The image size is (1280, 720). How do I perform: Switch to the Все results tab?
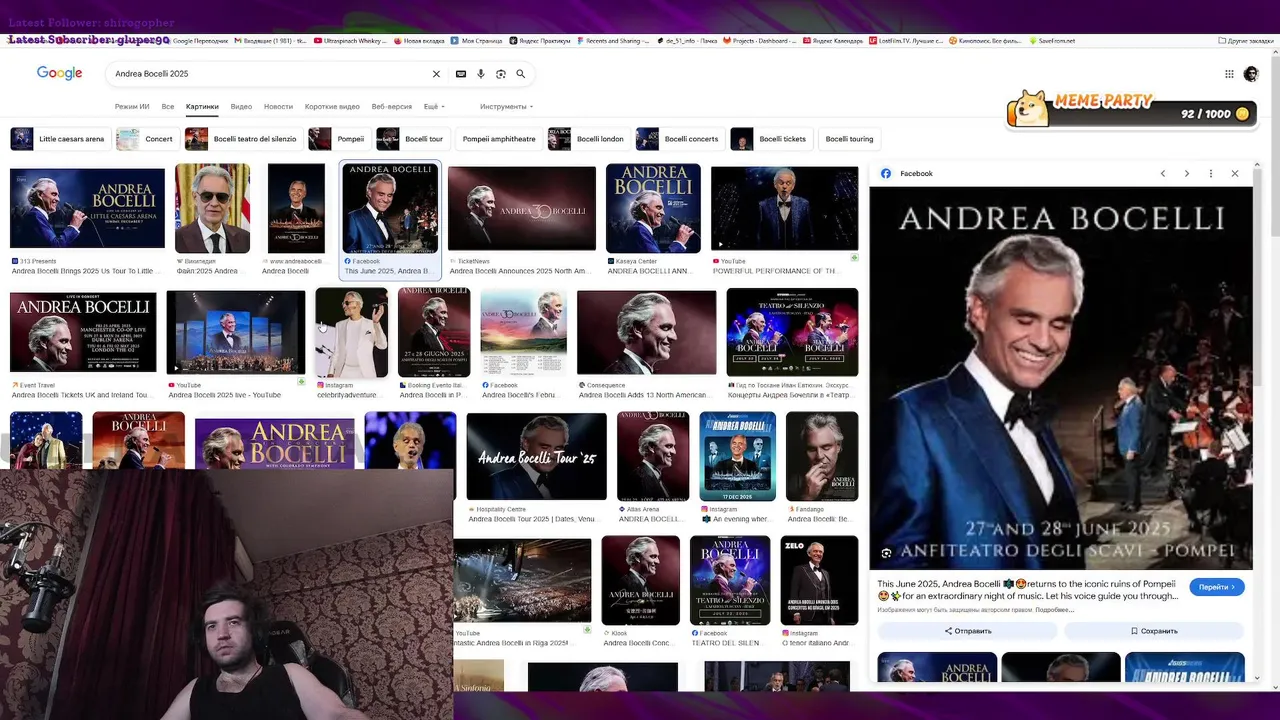point(168,107)
